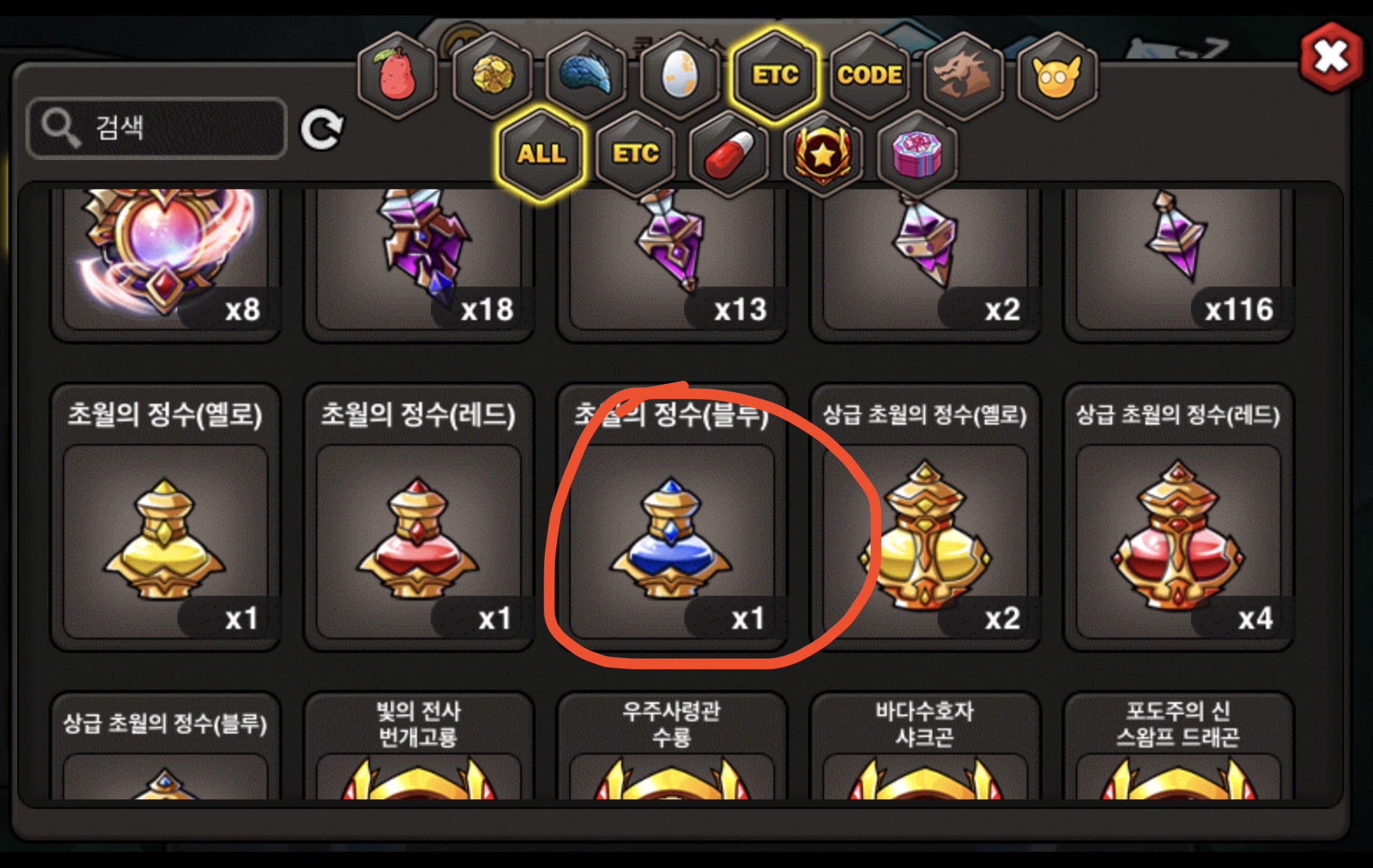Switch to the top ETC category tab
1373x868 pixels.
click(x=775, y=75)
